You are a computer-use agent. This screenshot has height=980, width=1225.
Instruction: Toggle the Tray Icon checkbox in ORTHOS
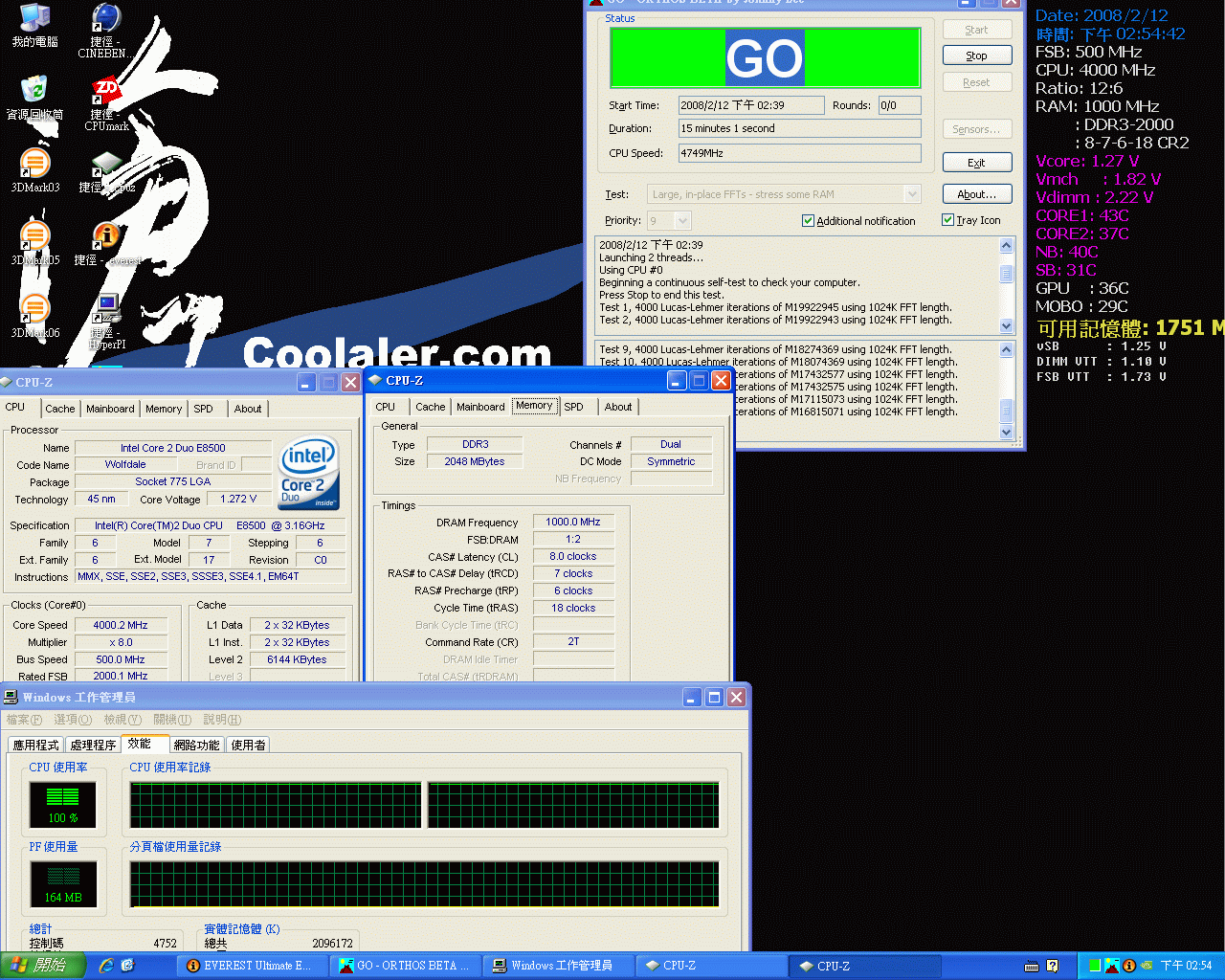(x=947, y=220)
